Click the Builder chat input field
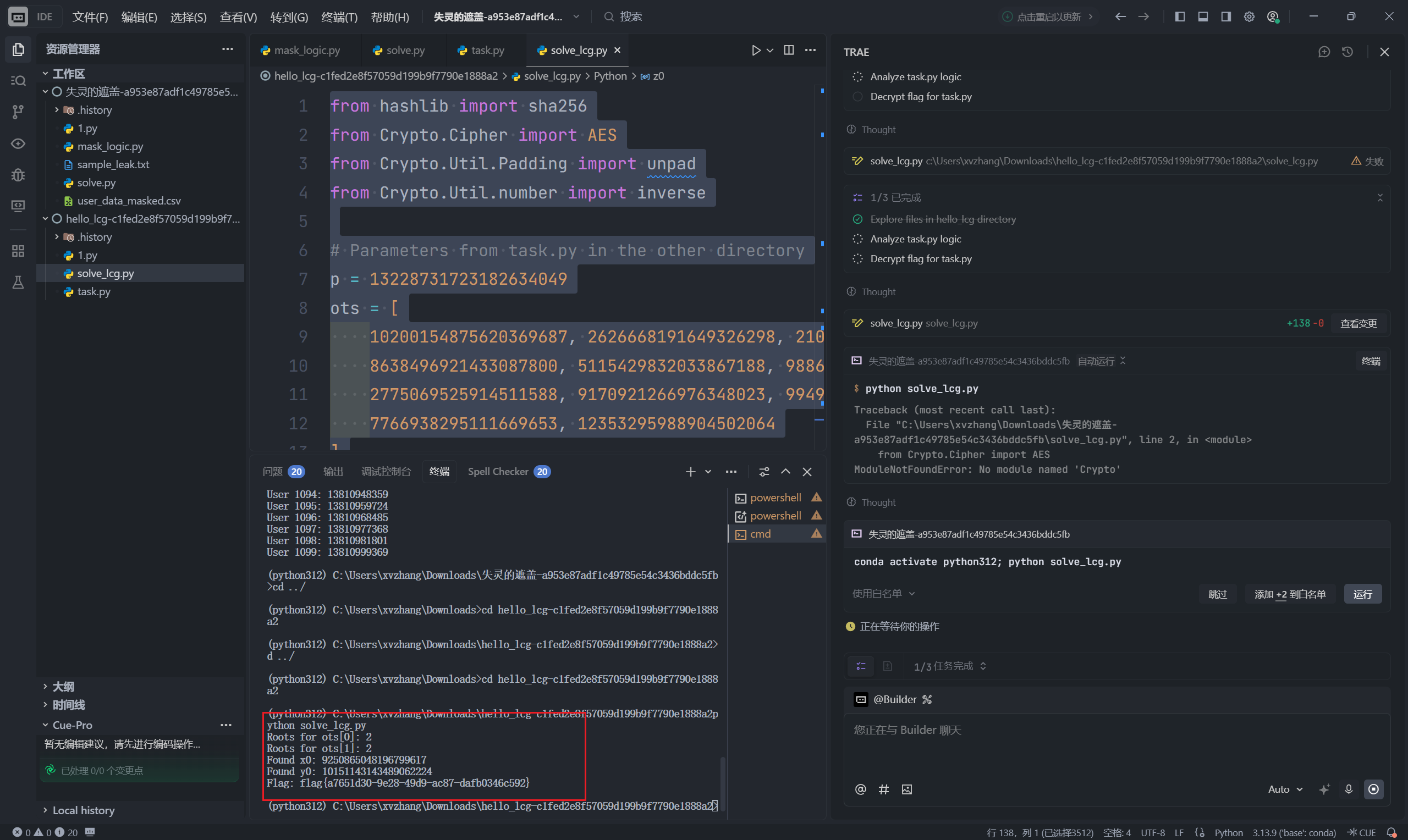 pyautogui.click(x=1116, y=744)
